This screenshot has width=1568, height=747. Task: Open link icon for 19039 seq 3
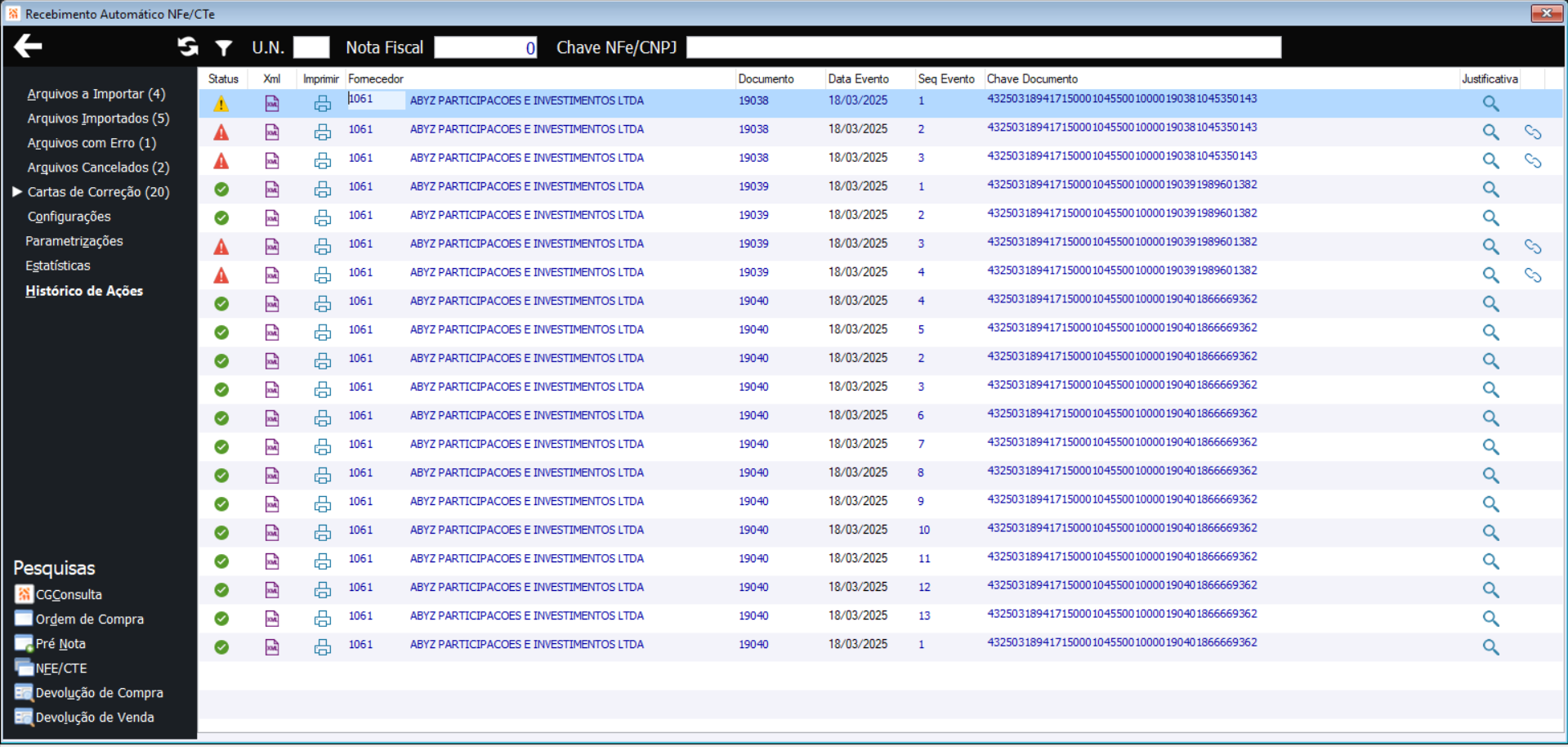(1533, 246)
